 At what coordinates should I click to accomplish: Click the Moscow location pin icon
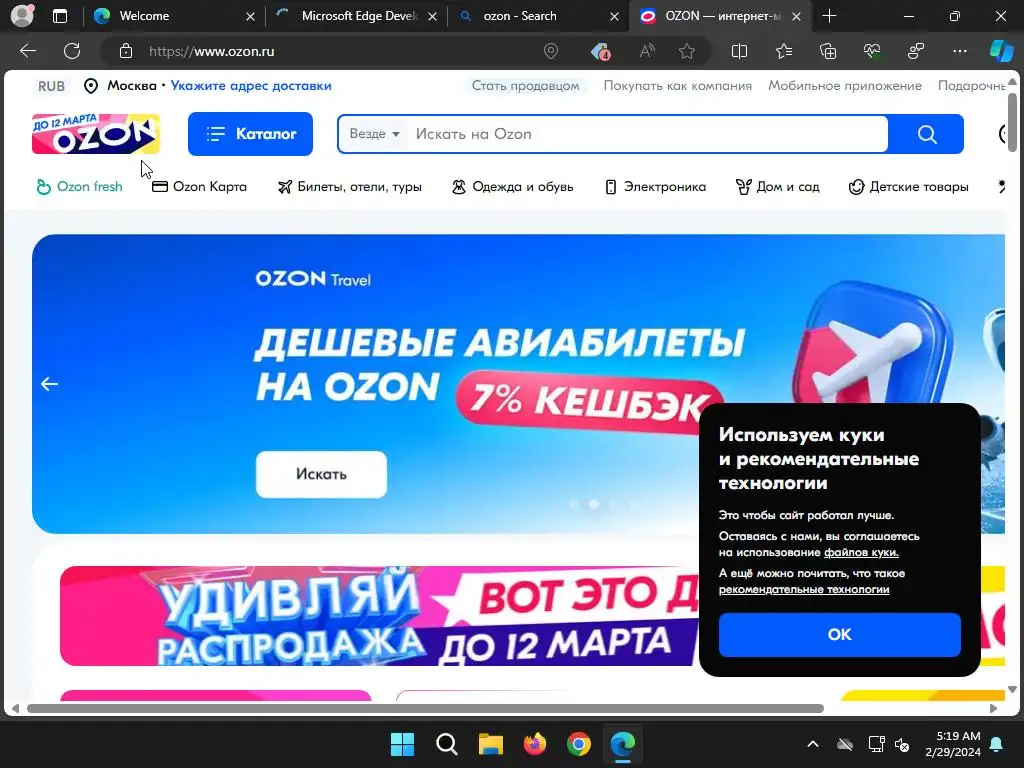(x=91, y=86)
